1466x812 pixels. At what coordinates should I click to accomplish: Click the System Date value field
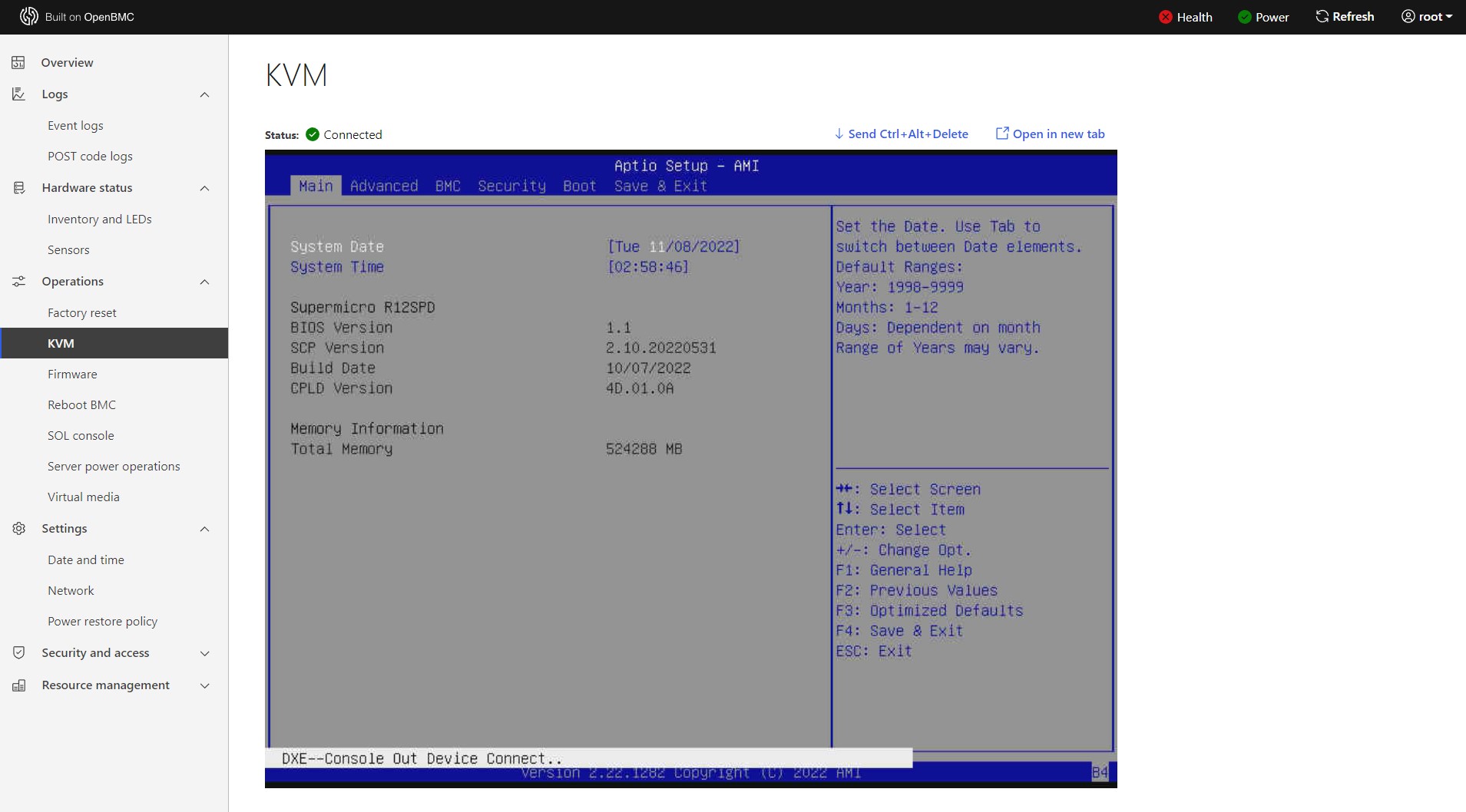[673, 246]
